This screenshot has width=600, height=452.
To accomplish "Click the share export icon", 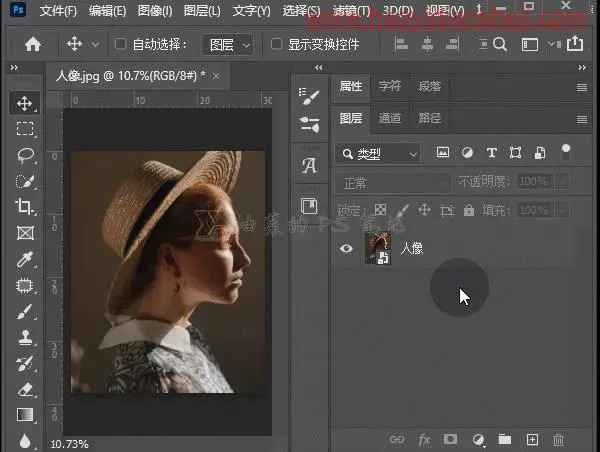I will [575, 44].
